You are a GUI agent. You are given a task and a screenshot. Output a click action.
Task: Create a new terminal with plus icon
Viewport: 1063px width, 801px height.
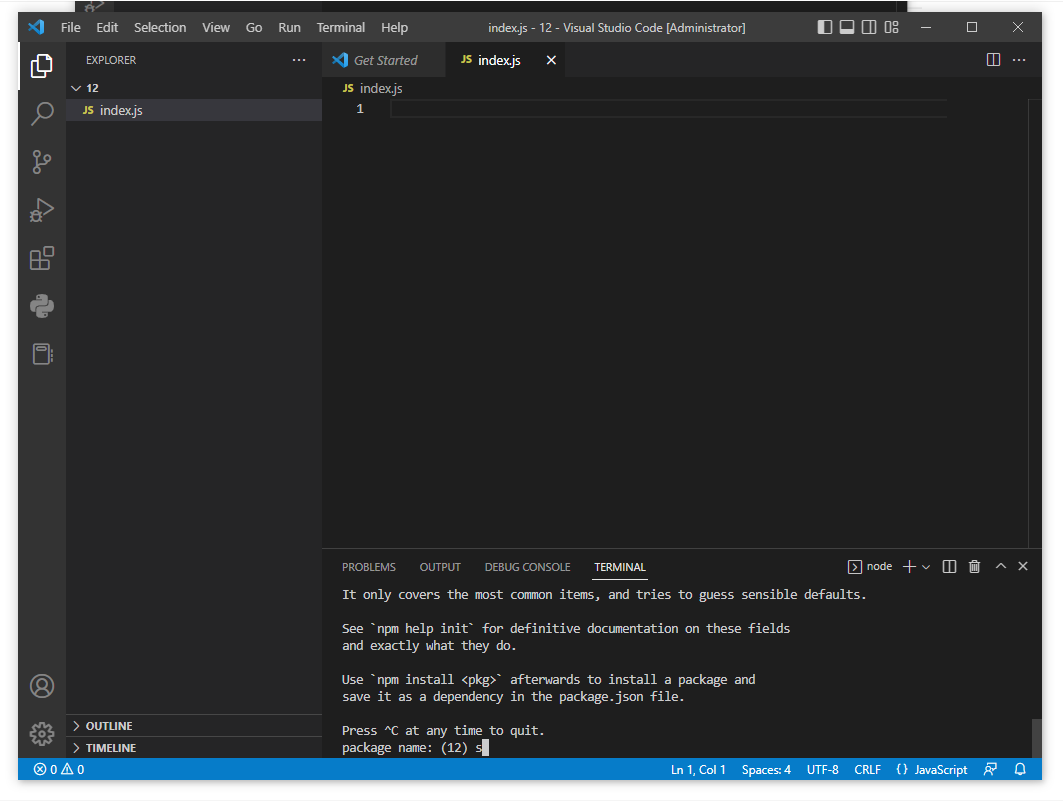click(909, 567)
